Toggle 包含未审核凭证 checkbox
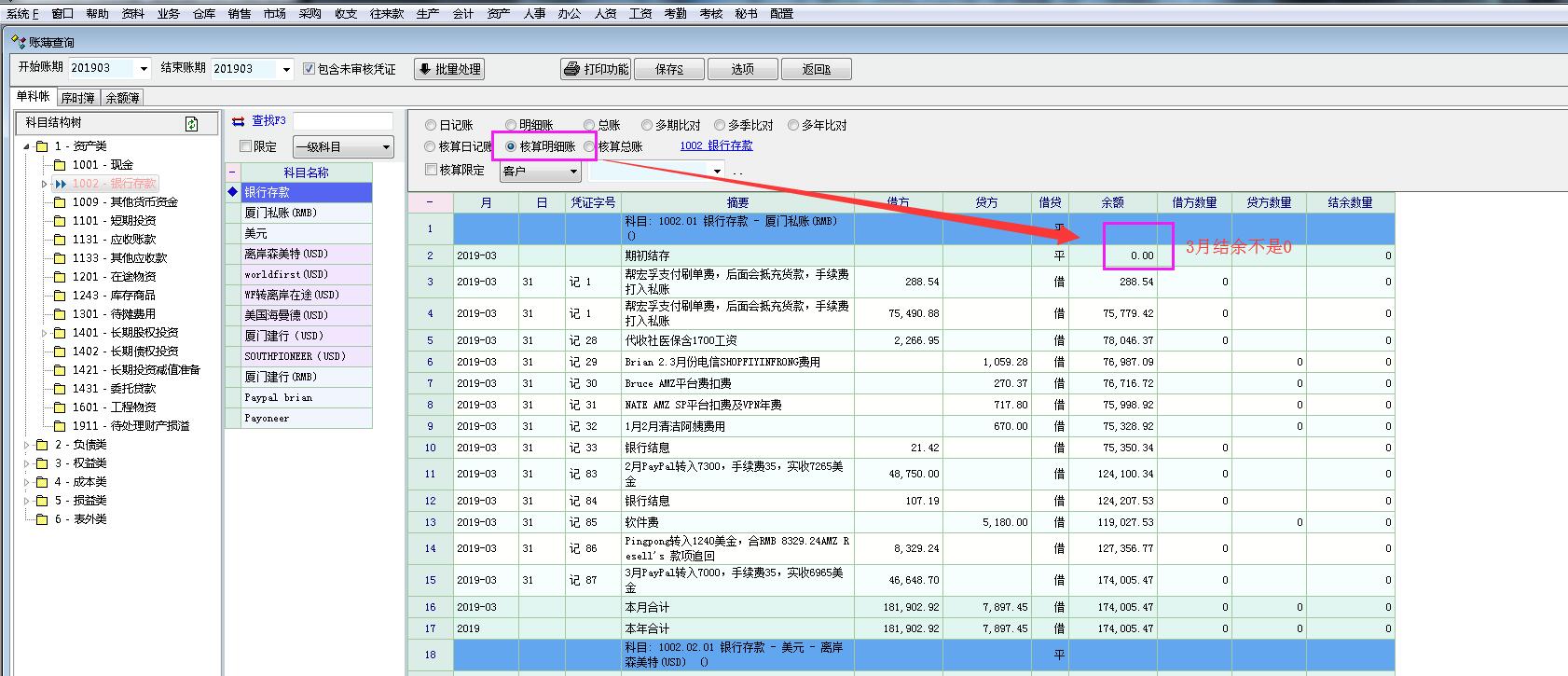 coord(310,69)
